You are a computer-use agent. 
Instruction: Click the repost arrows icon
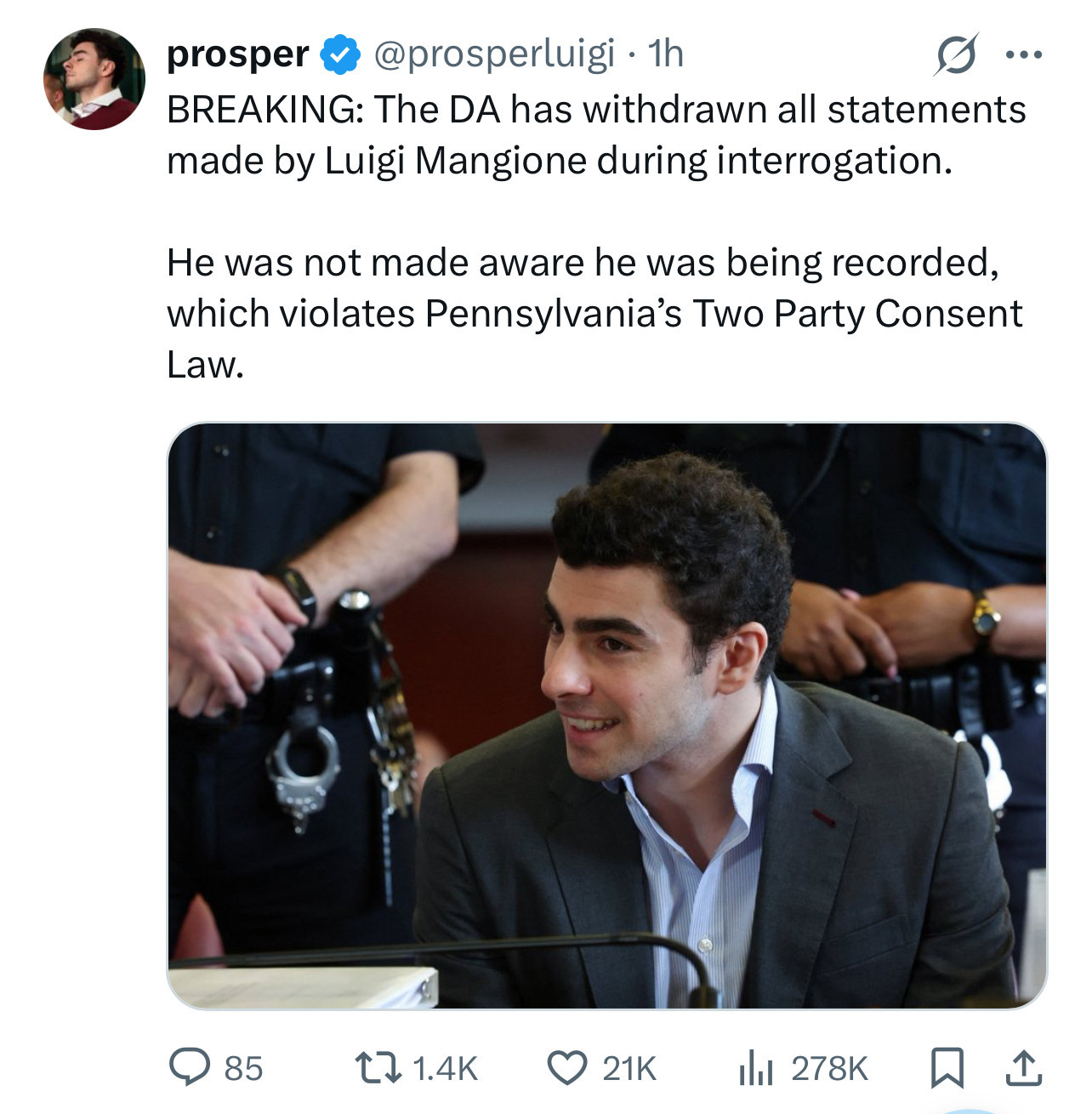(376, 1067)
